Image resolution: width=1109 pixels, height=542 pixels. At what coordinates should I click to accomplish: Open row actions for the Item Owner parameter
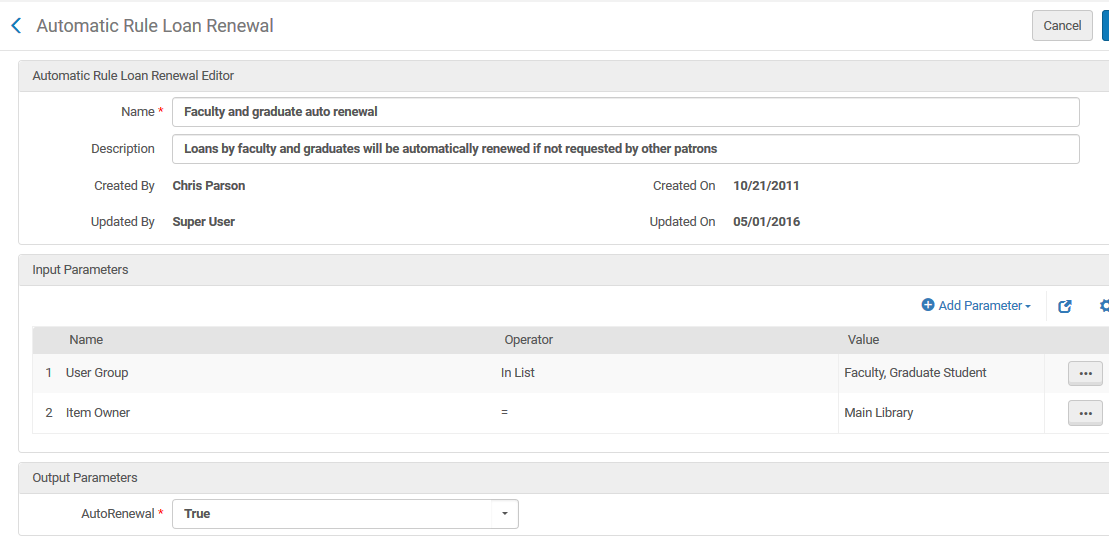tap(1085, 413)
